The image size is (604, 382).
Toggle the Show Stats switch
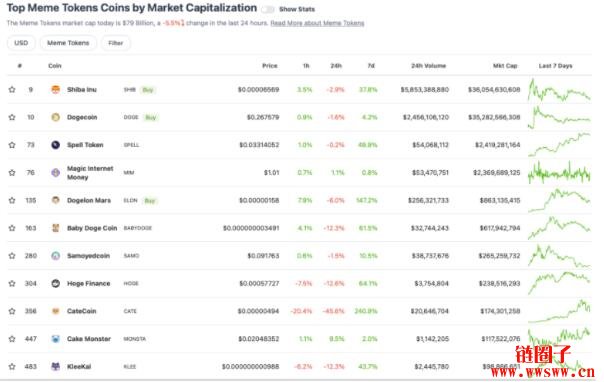267,9
